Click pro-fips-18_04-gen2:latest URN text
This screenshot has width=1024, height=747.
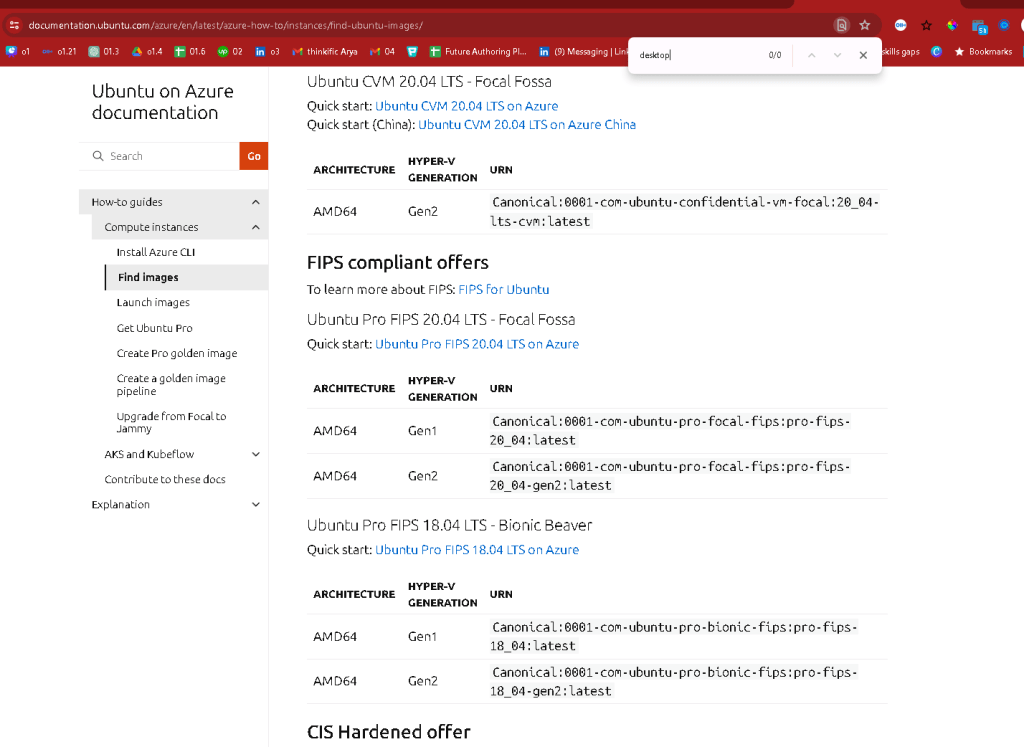coord(673,682)
